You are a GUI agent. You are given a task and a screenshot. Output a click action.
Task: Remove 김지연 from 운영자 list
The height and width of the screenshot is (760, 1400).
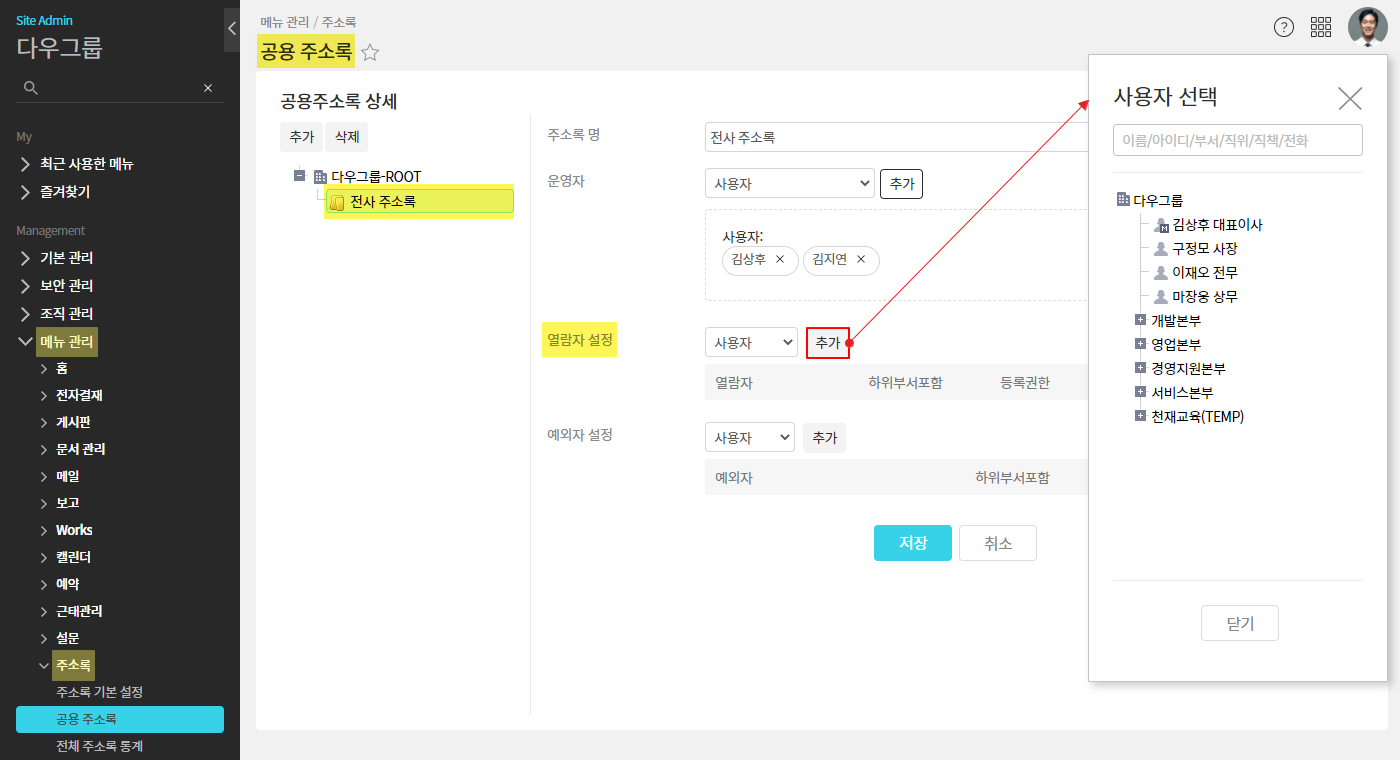click(x=861, y=260)
